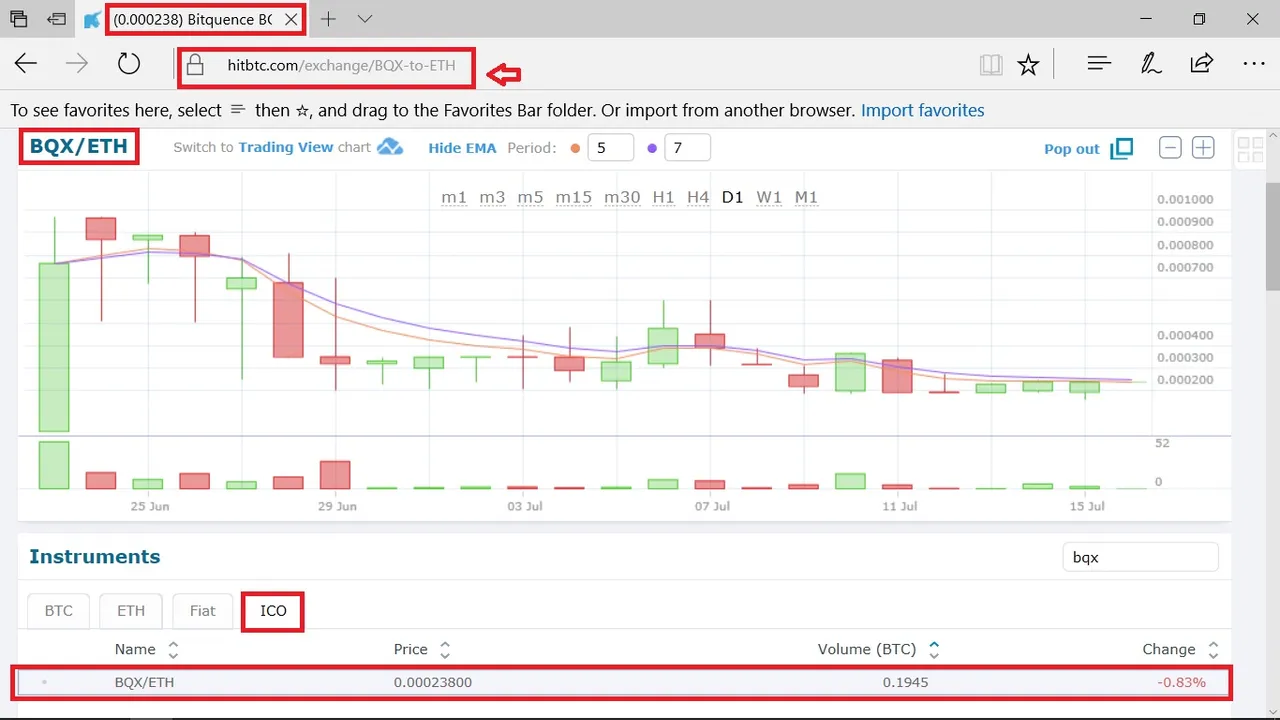Viewport: 1280px width, 720px height.
Task: Sort instruments by Price column arrows
Action: 445,650
